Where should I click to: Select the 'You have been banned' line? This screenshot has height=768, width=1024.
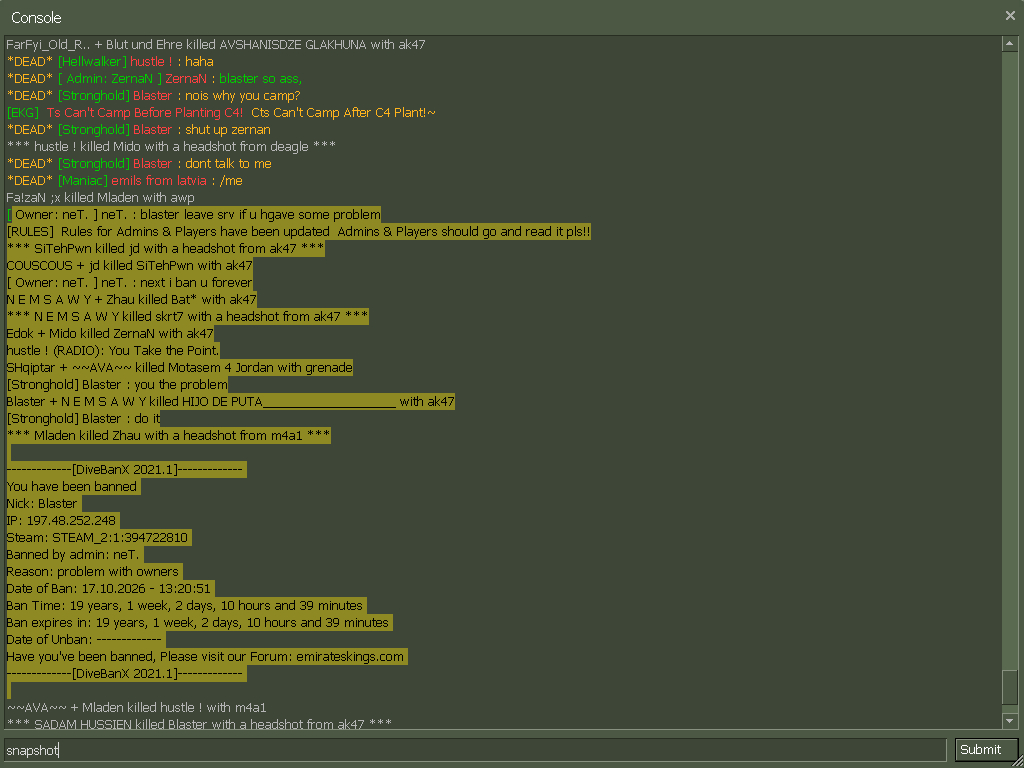pyautogui.click(x=73, y=486)
